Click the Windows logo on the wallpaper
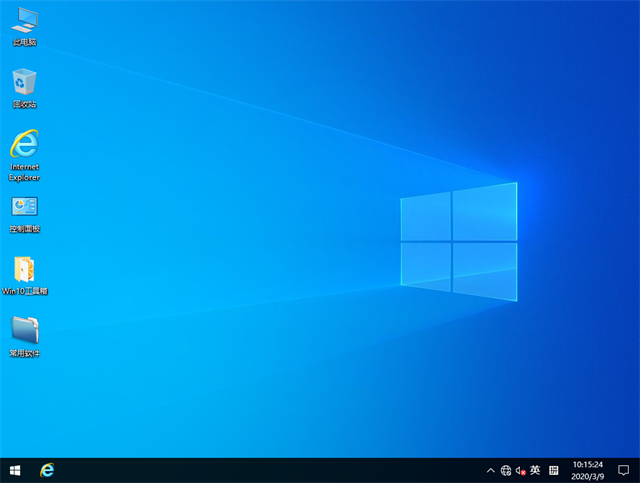This screenshot has height=483, width=640. [459, 241]
